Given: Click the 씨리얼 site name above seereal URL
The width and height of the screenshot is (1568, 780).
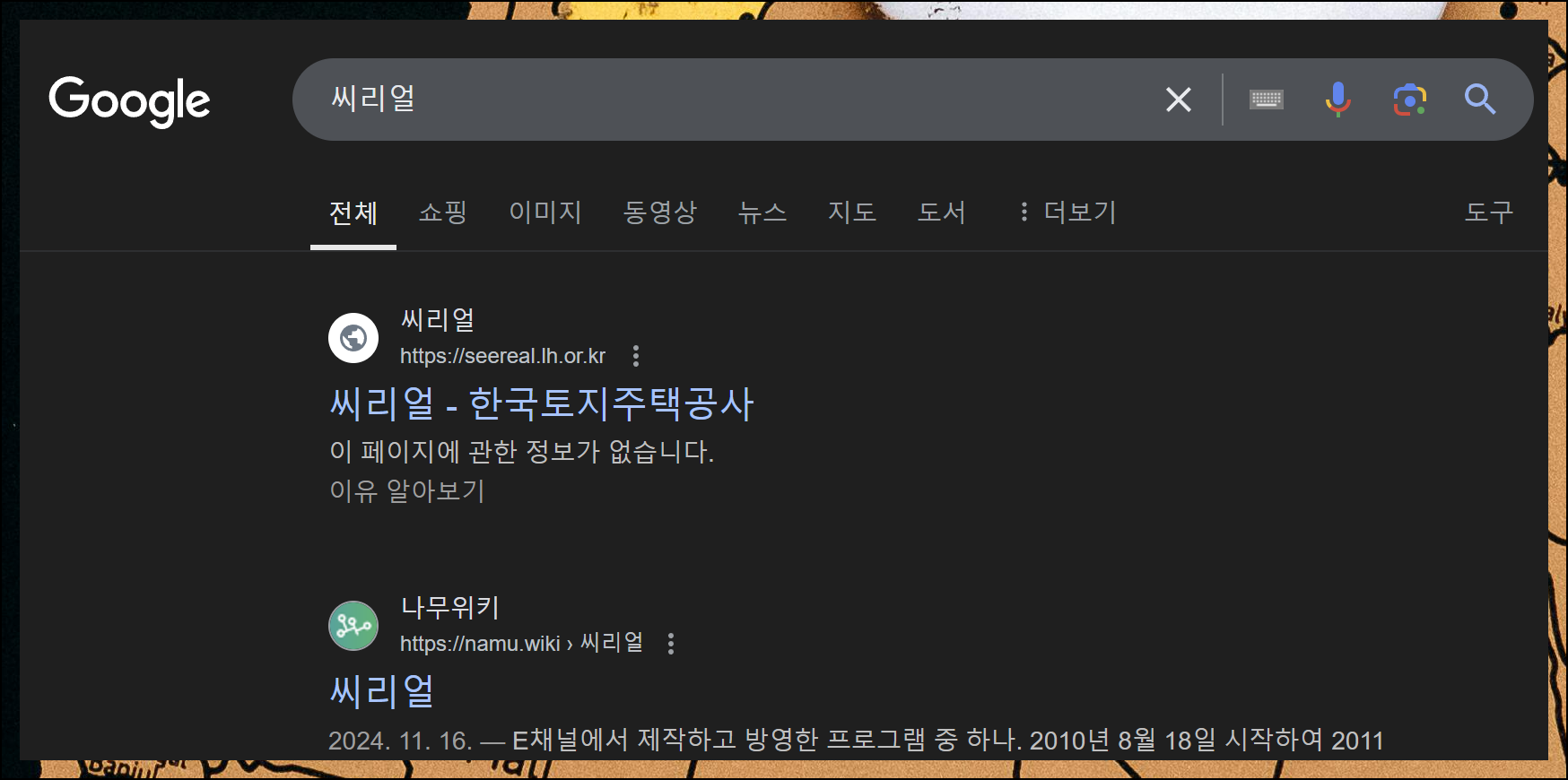Looking at the screenshot, I should [438, 320].
